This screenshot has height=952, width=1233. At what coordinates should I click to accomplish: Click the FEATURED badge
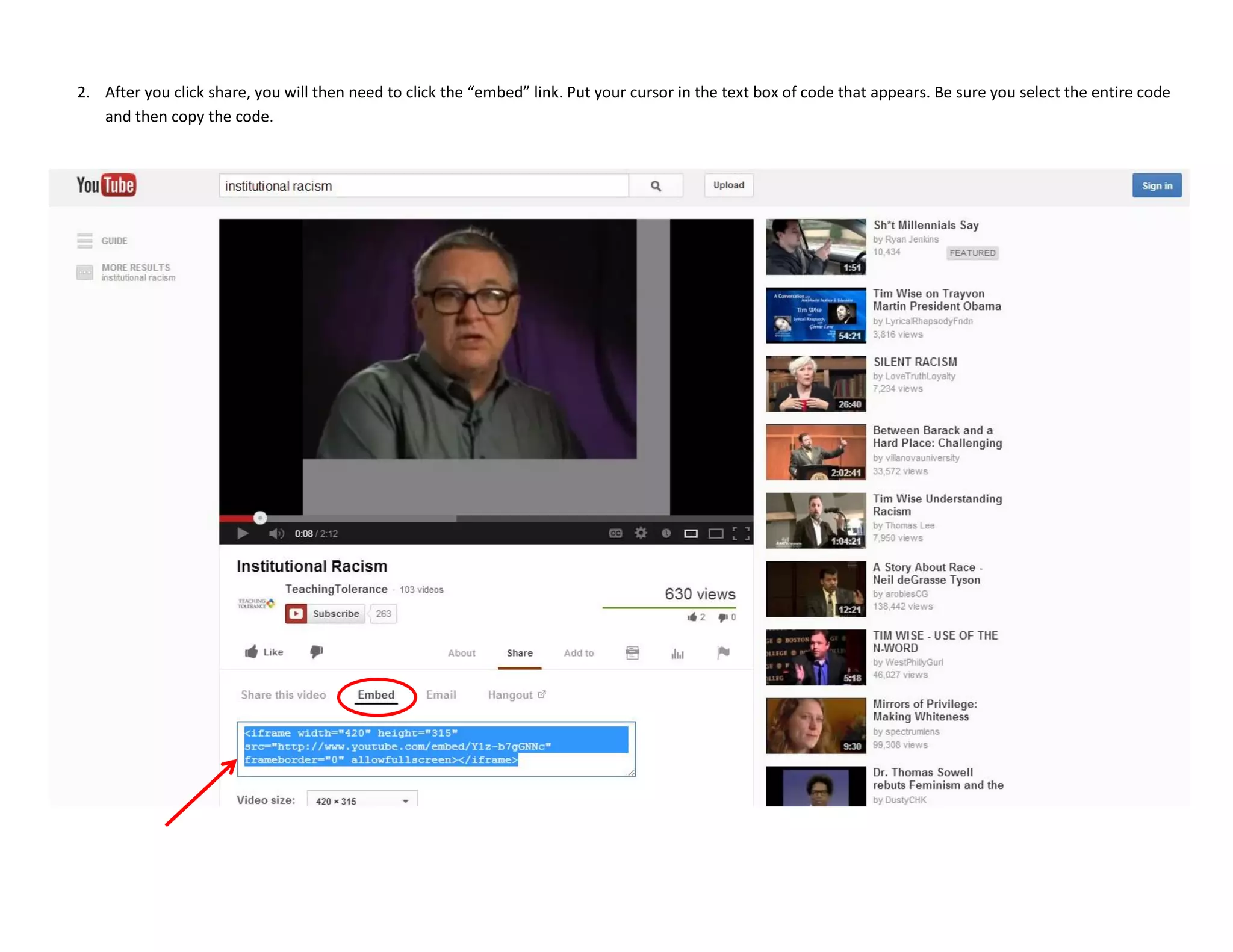coord(972,253)
